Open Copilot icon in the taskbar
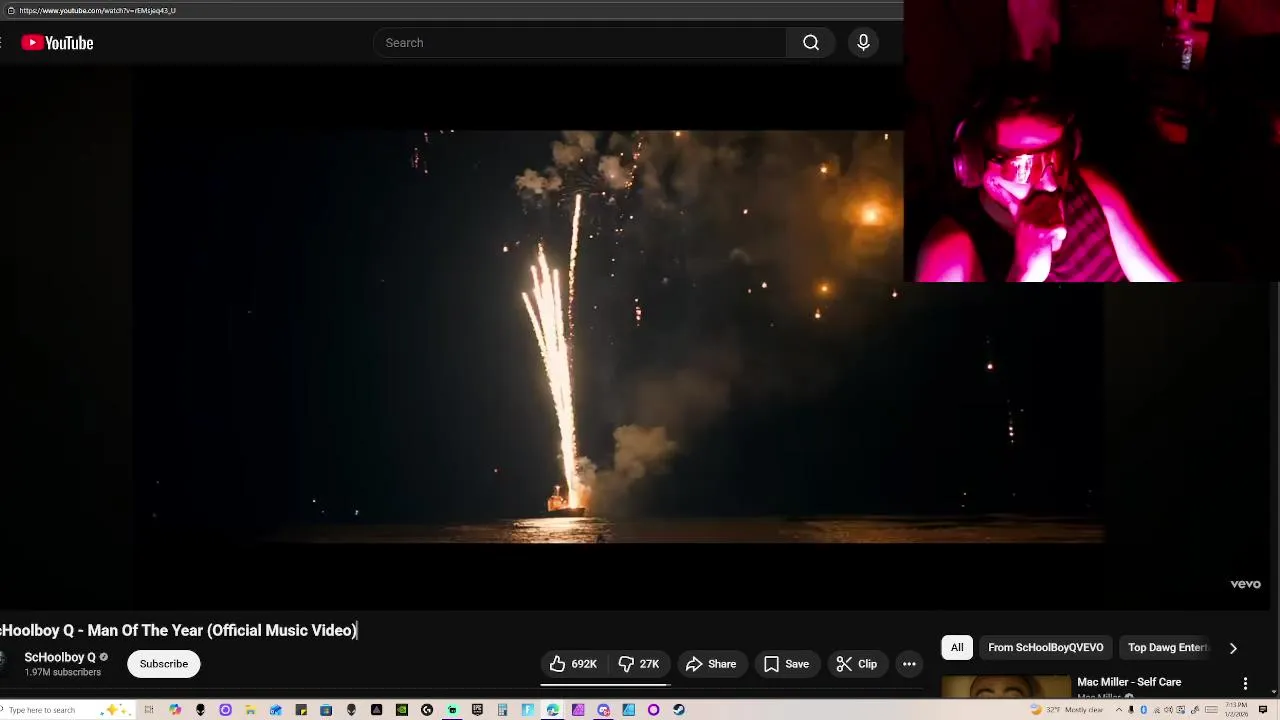Image resolution: width=1280 pixels, height=720 pixels. (175, 710)
